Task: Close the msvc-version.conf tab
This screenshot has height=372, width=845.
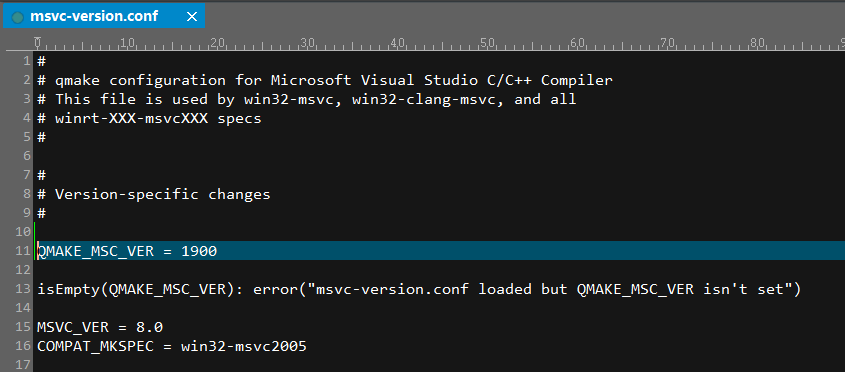Action: (x=191, y=17)
